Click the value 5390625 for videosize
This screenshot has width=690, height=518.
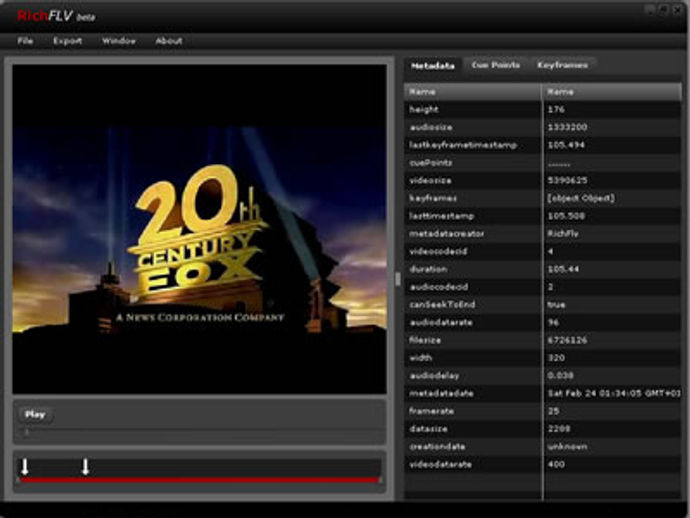[567, 180]
